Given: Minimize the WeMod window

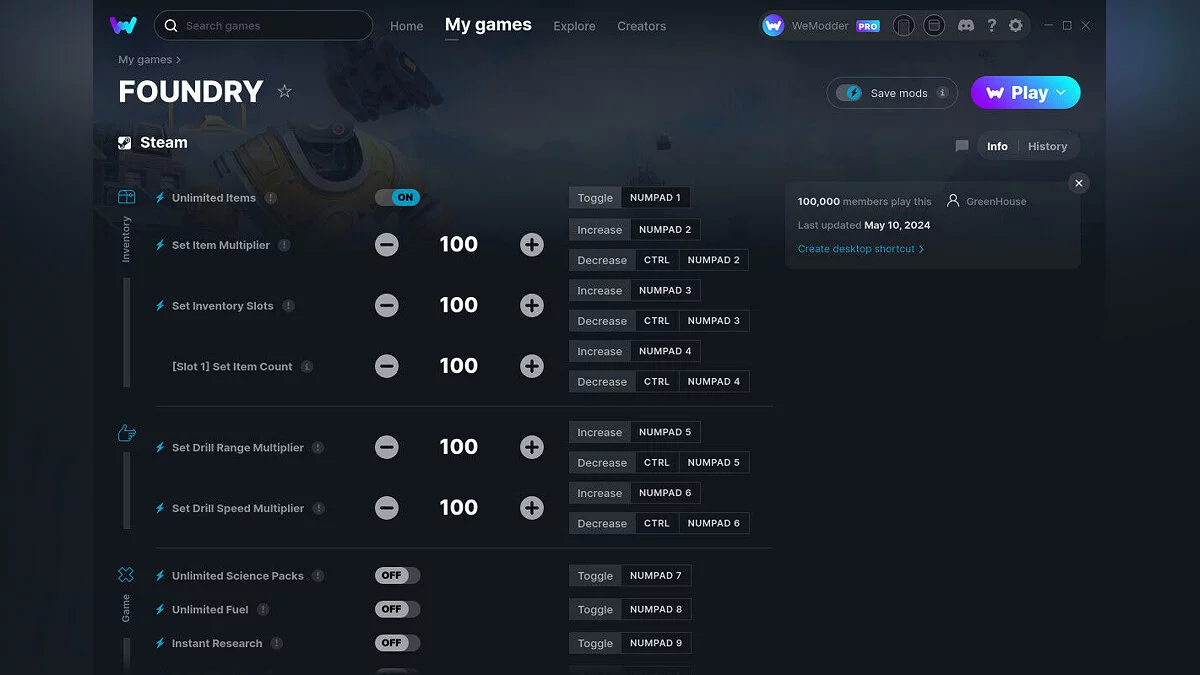Looking at the screenshot, I should [x=1049, y=26].
